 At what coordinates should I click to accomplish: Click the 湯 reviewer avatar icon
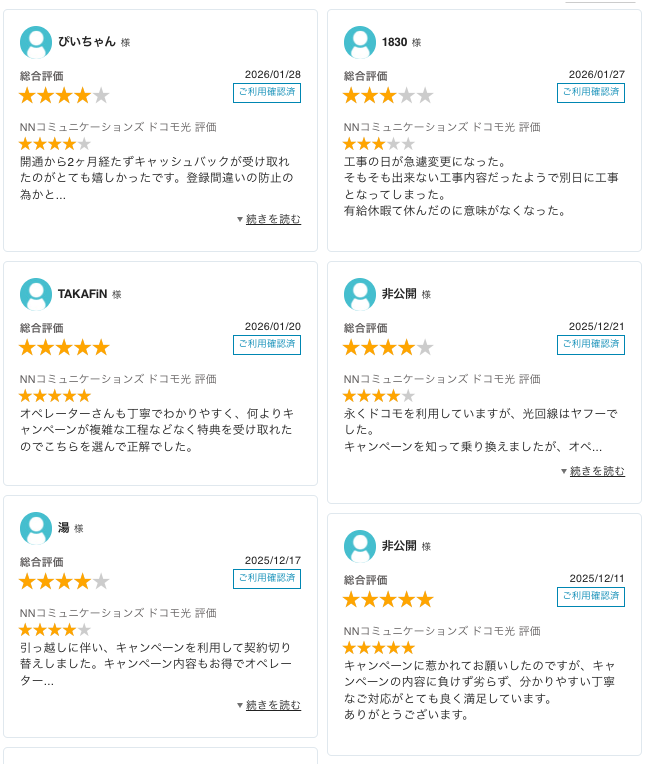click(x=36, y=528)
